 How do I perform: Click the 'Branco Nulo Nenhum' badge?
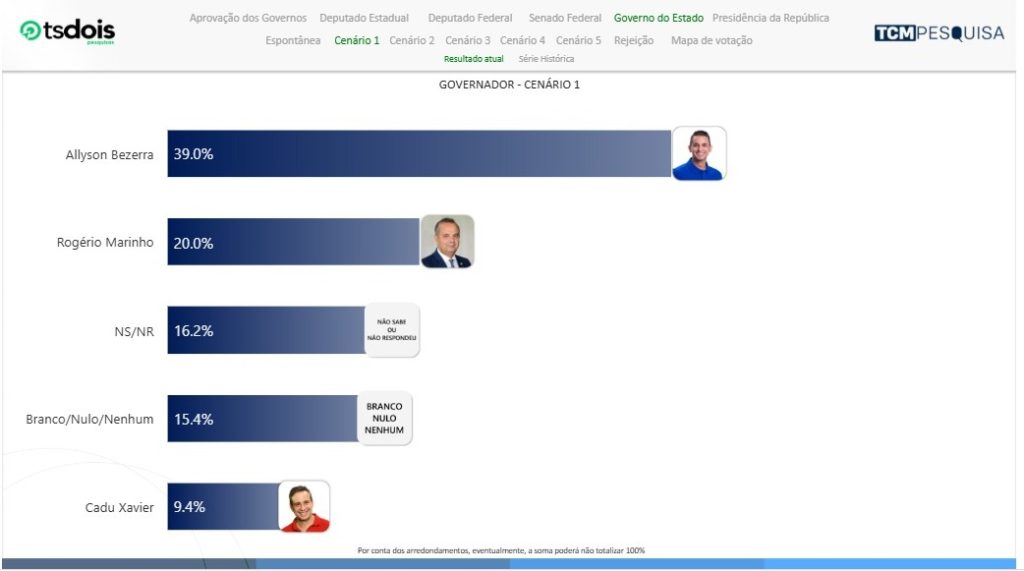point(385,418)
